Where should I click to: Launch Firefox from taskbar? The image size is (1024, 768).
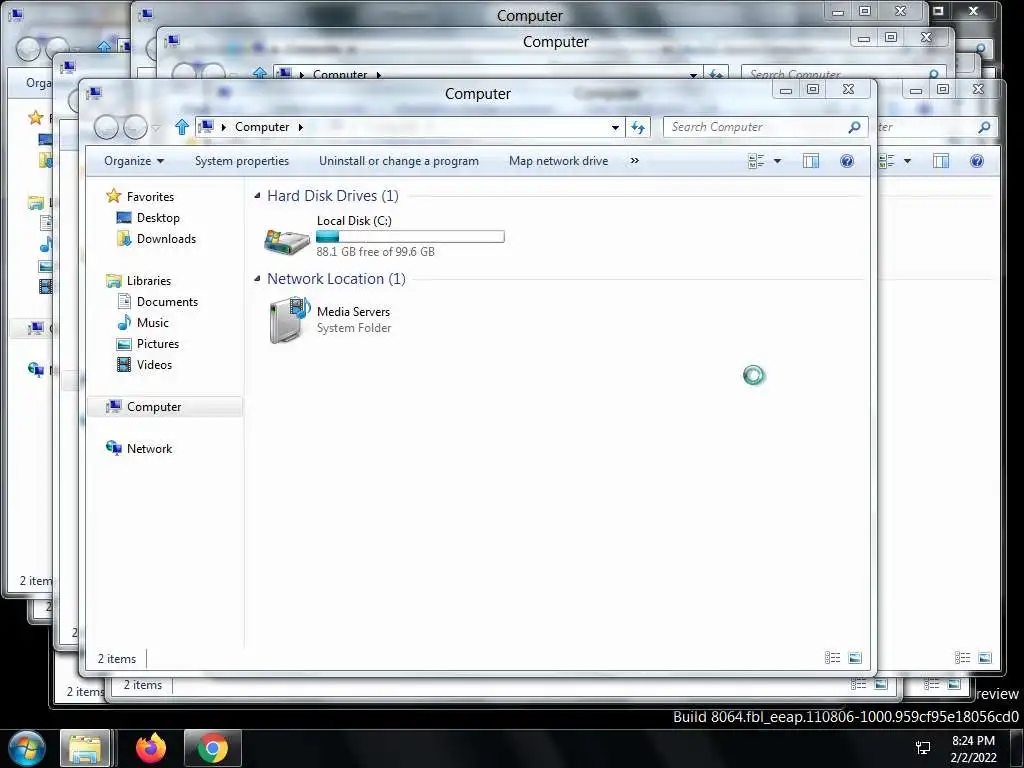point(151,748)
